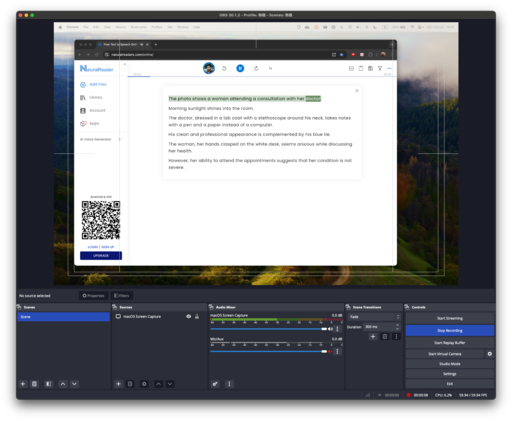Remove selected scene with the trash icon

click(x=34, y=384)
